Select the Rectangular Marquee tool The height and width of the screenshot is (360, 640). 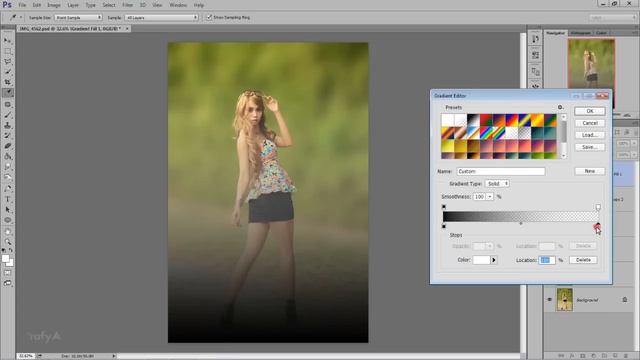coord(7,51)
